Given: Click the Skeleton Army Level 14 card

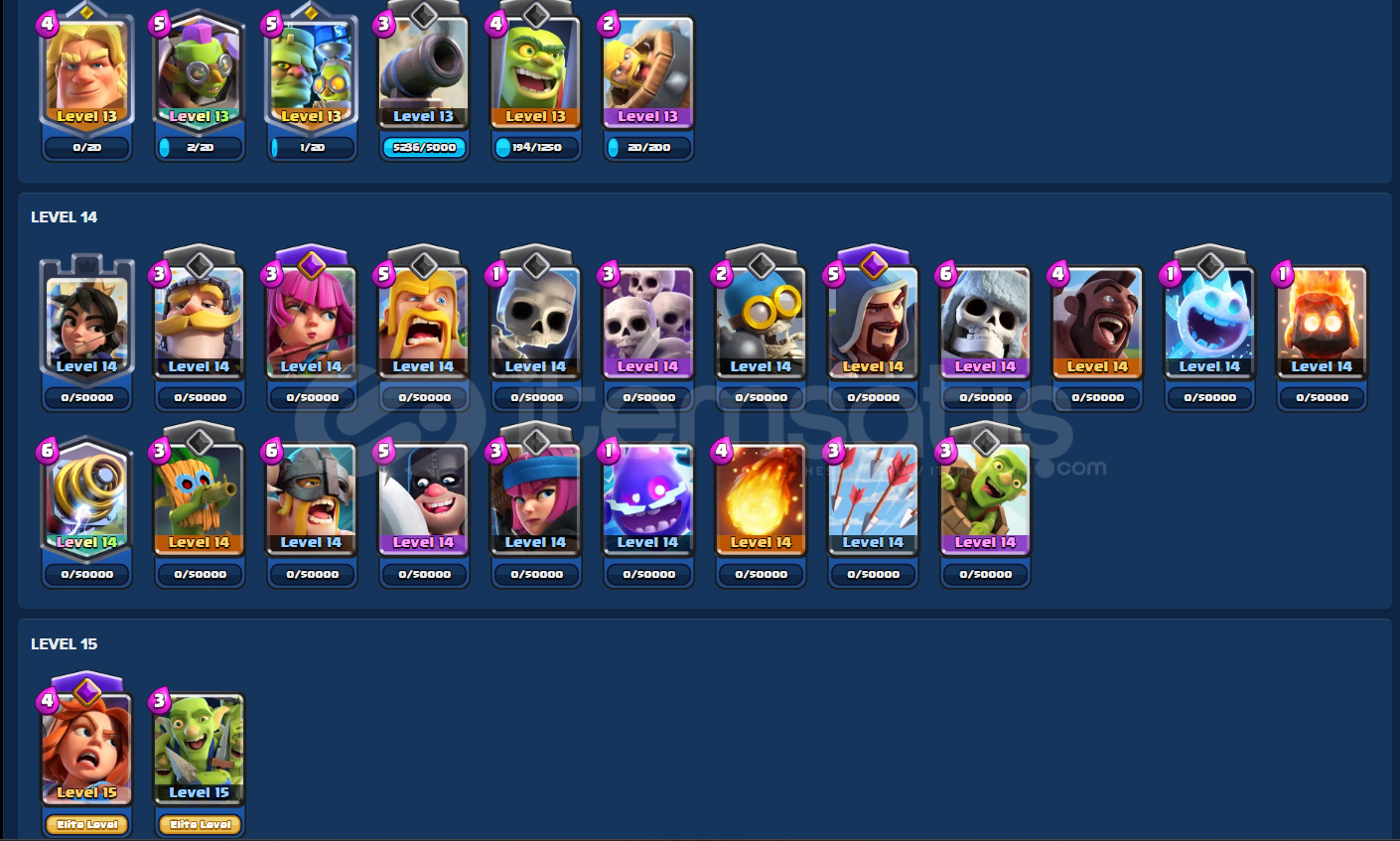Looking at the screenshot, I should point(648,323).
